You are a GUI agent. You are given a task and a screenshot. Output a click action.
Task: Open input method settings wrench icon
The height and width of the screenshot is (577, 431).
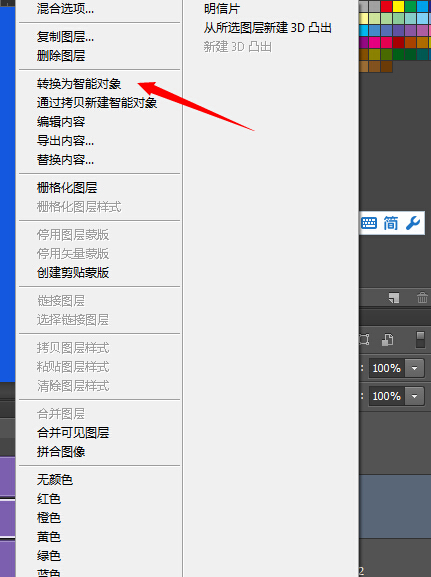413,223
